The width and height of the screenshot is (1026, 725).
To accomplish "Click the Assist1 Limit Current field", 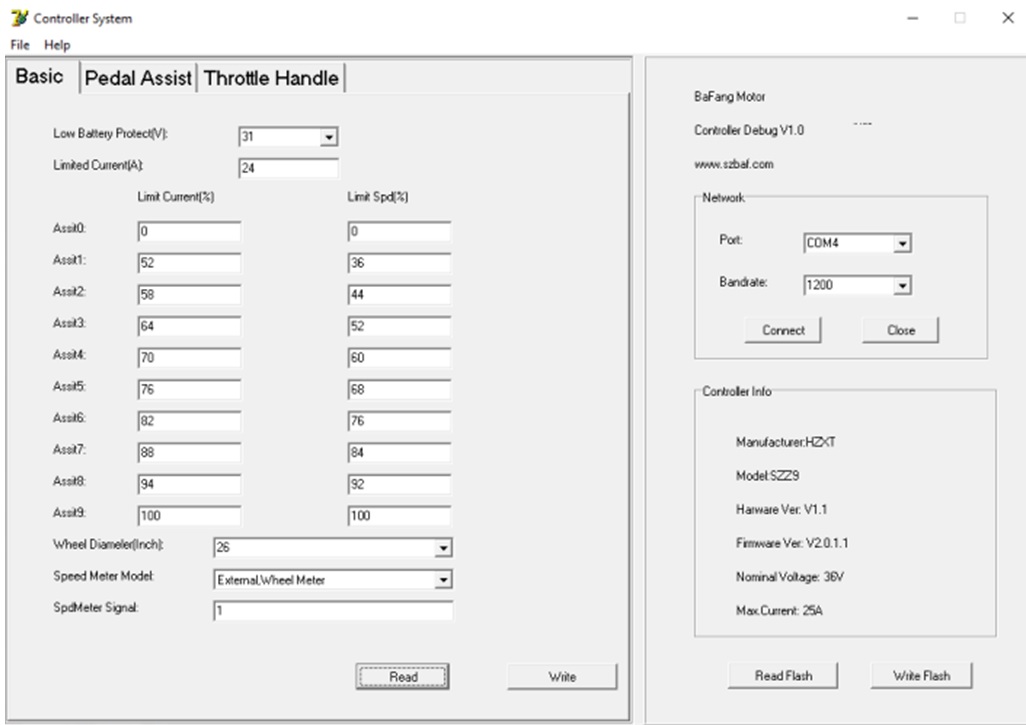I will pyautogui.click(x=189, y=263).
